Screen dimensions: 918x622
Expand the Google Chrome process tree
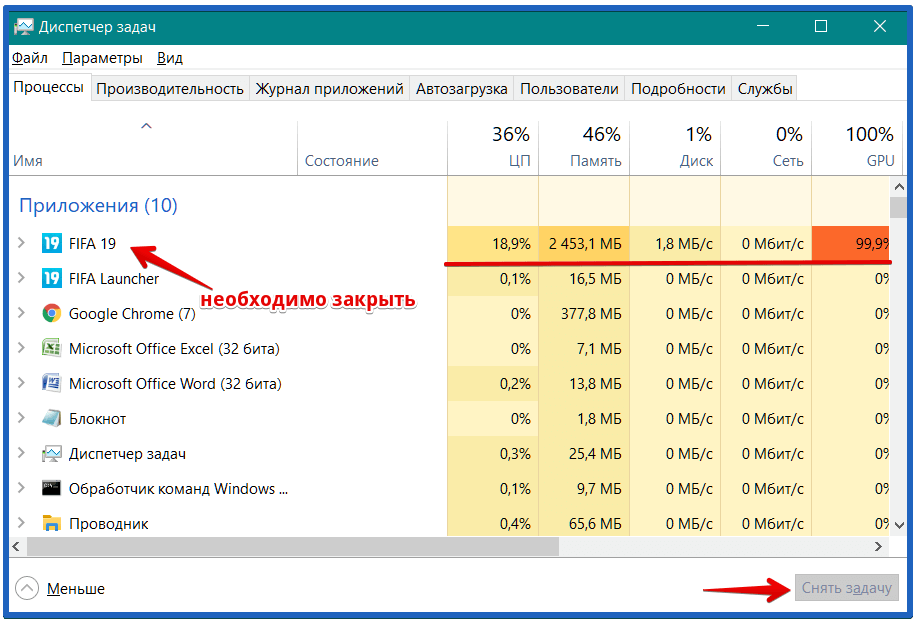click(x=22, y=313)
